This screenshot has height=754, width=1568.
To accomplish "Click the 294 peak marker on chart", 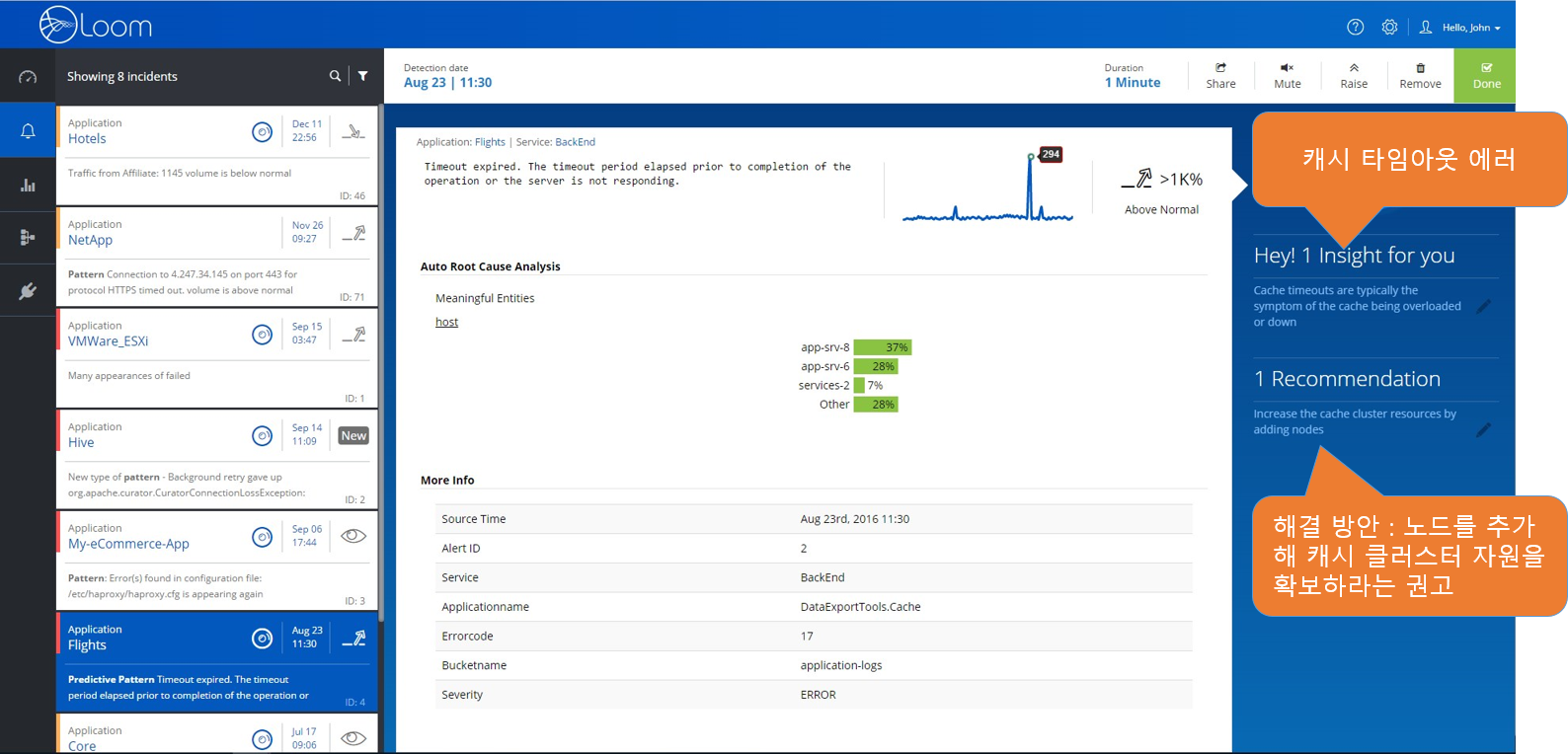I will coord(1051,154).
